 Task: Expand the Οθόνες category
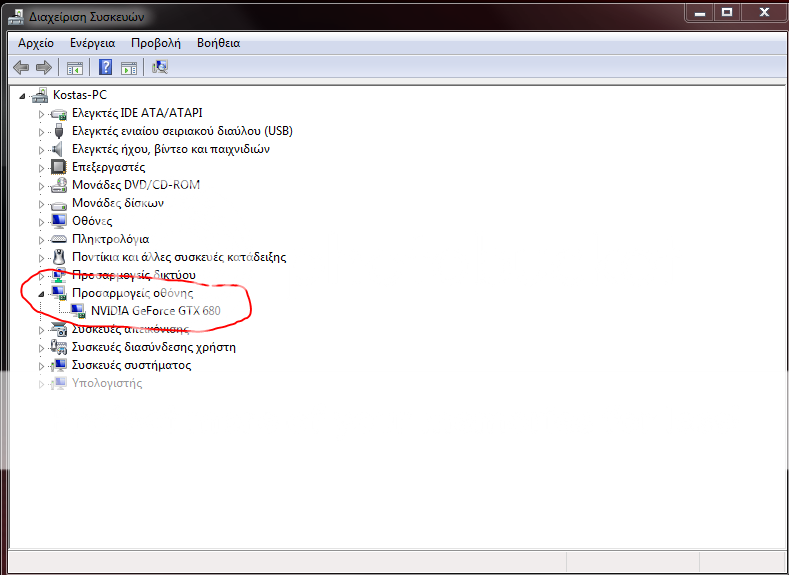(x=42, y=221)
